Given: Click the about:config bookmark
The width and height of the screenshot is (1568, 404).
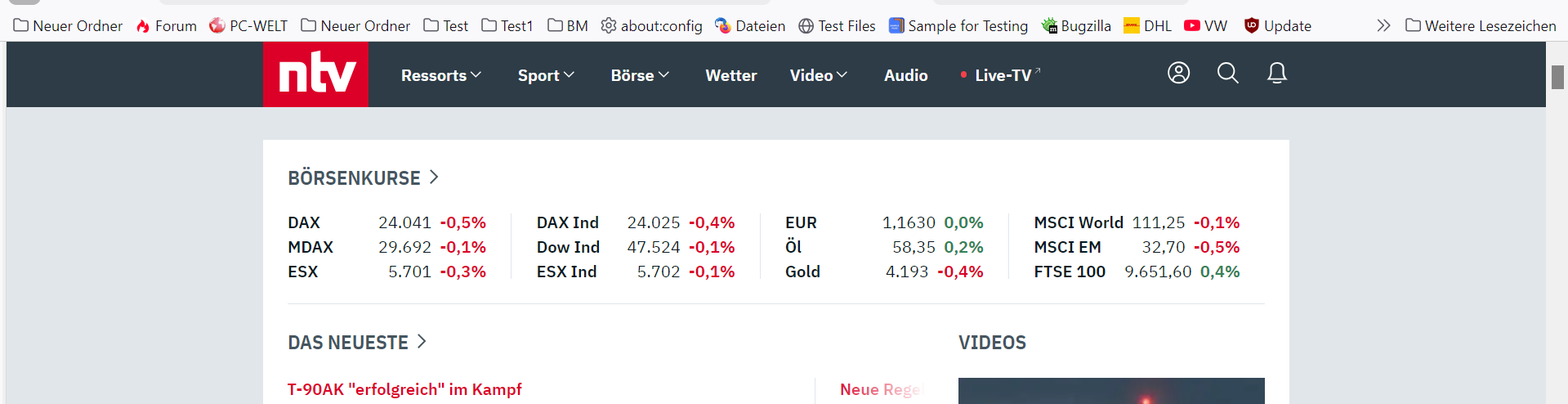Looking at the screenshot, I should [651, 26].
